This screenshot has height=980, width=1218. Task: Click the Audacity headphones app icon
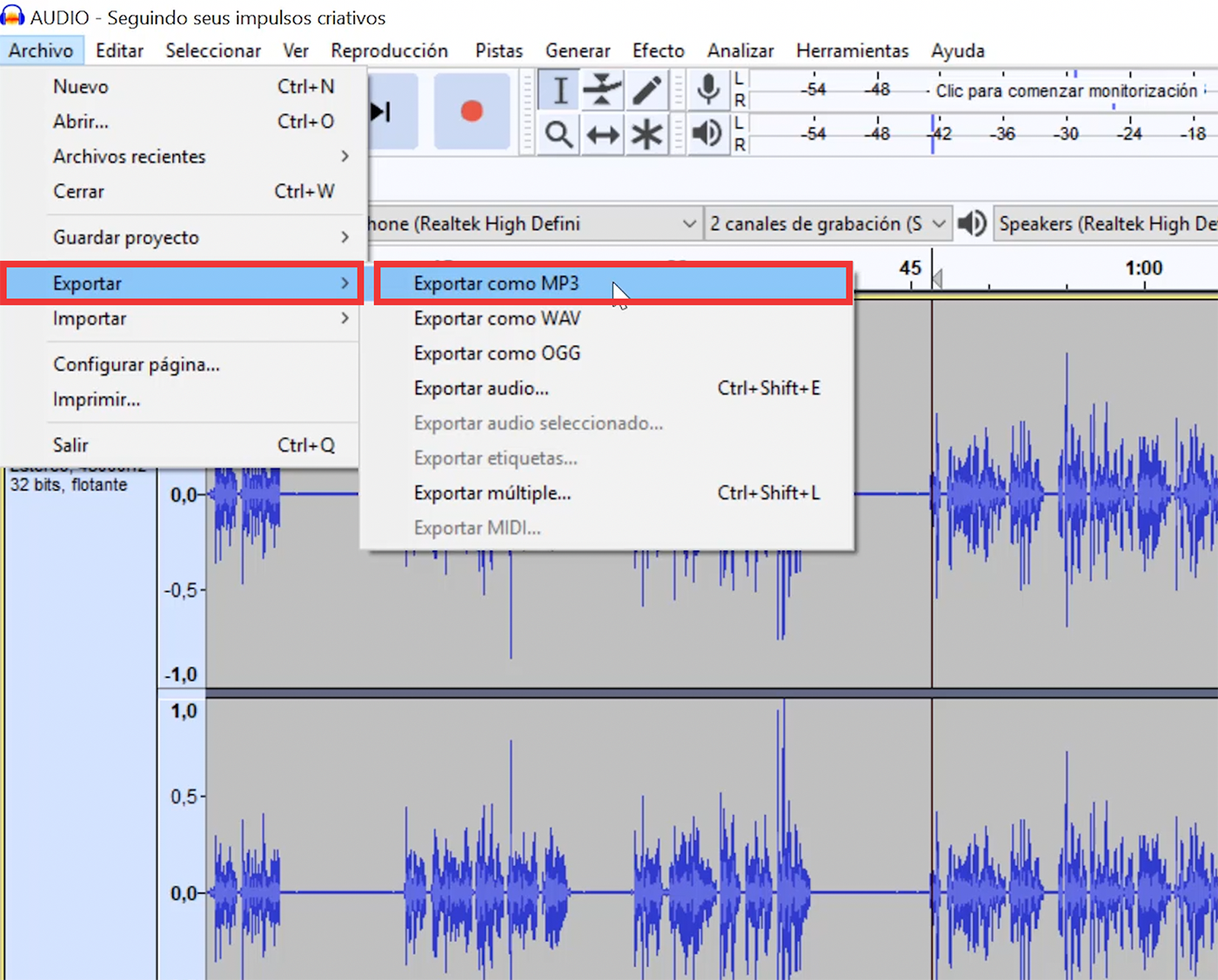(x=12, y=16)
